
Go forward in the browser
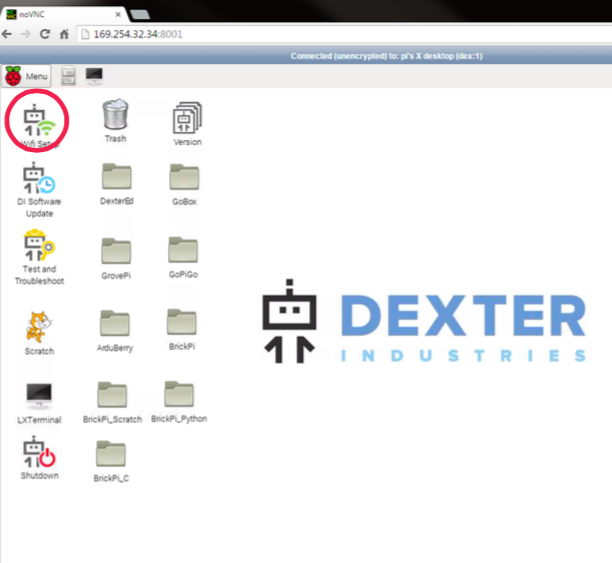pos(26,34)
